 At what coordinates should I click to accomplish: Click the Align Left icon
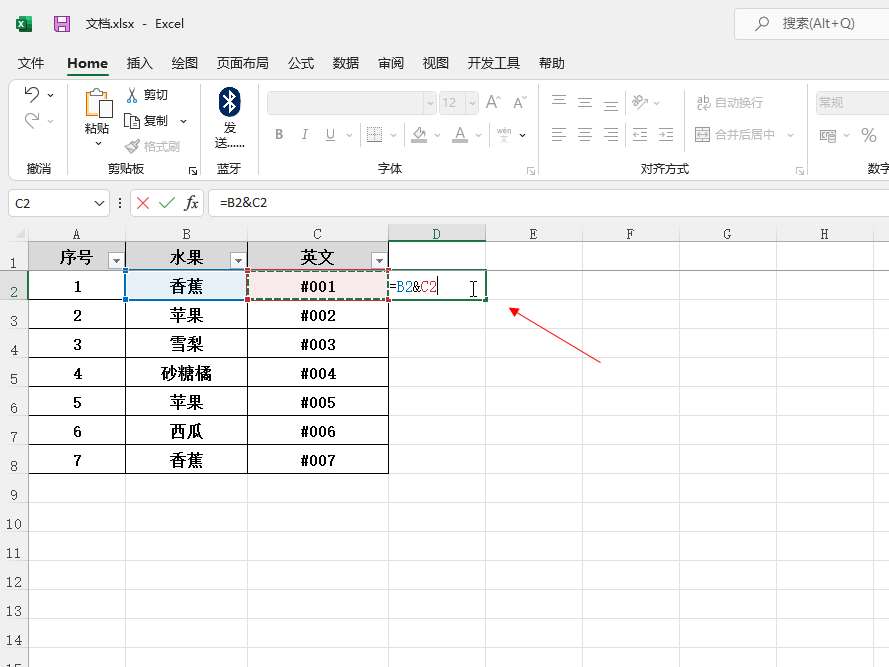[559, 134]
